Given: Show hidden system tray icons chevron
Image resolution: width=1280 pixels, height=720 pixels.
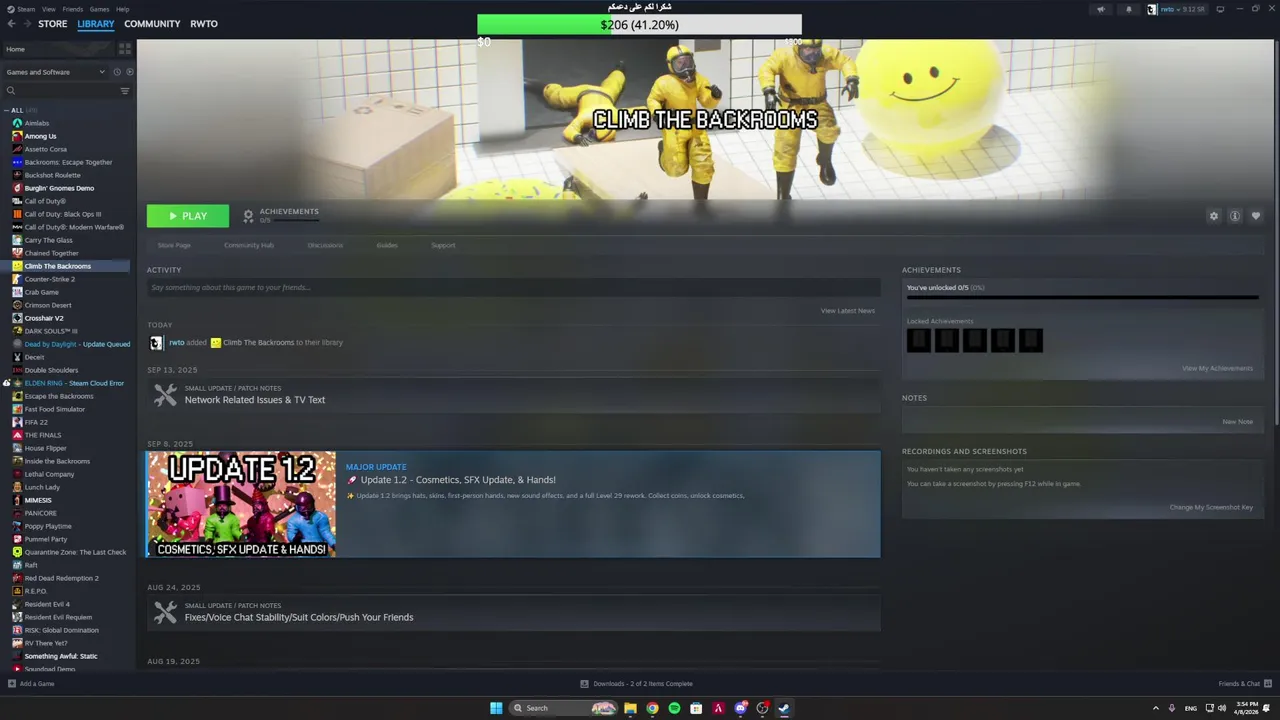Looking at the screenshot, I should point(1156,708).
